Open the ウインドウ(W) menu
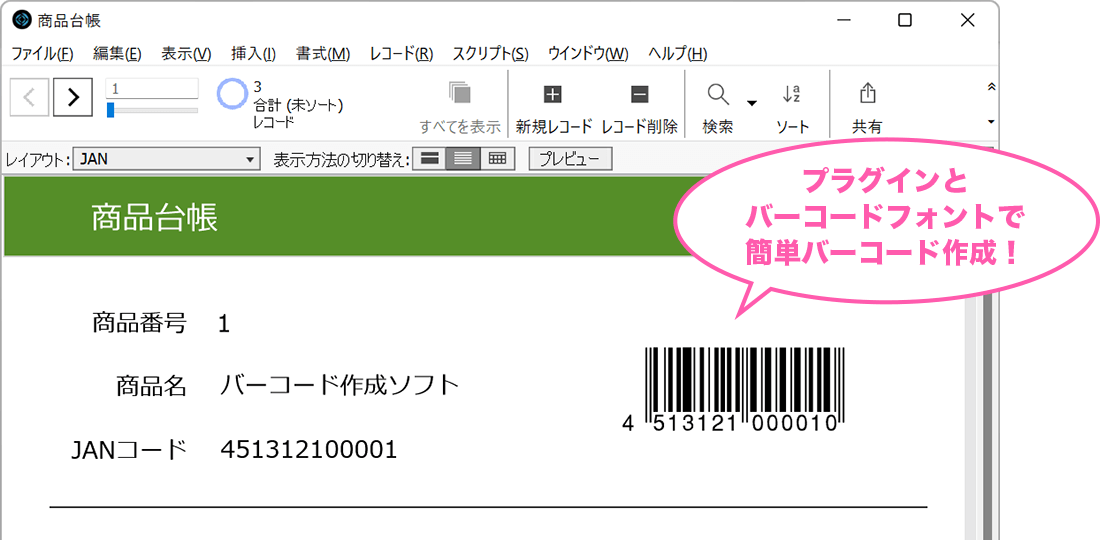Screen dimensions: 1100x540 (x=588, y=54)
